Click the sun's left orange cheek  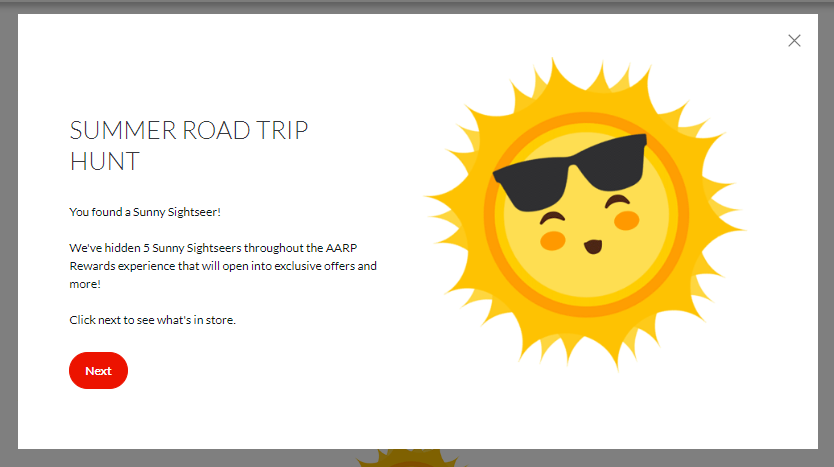tap(553, 241)
